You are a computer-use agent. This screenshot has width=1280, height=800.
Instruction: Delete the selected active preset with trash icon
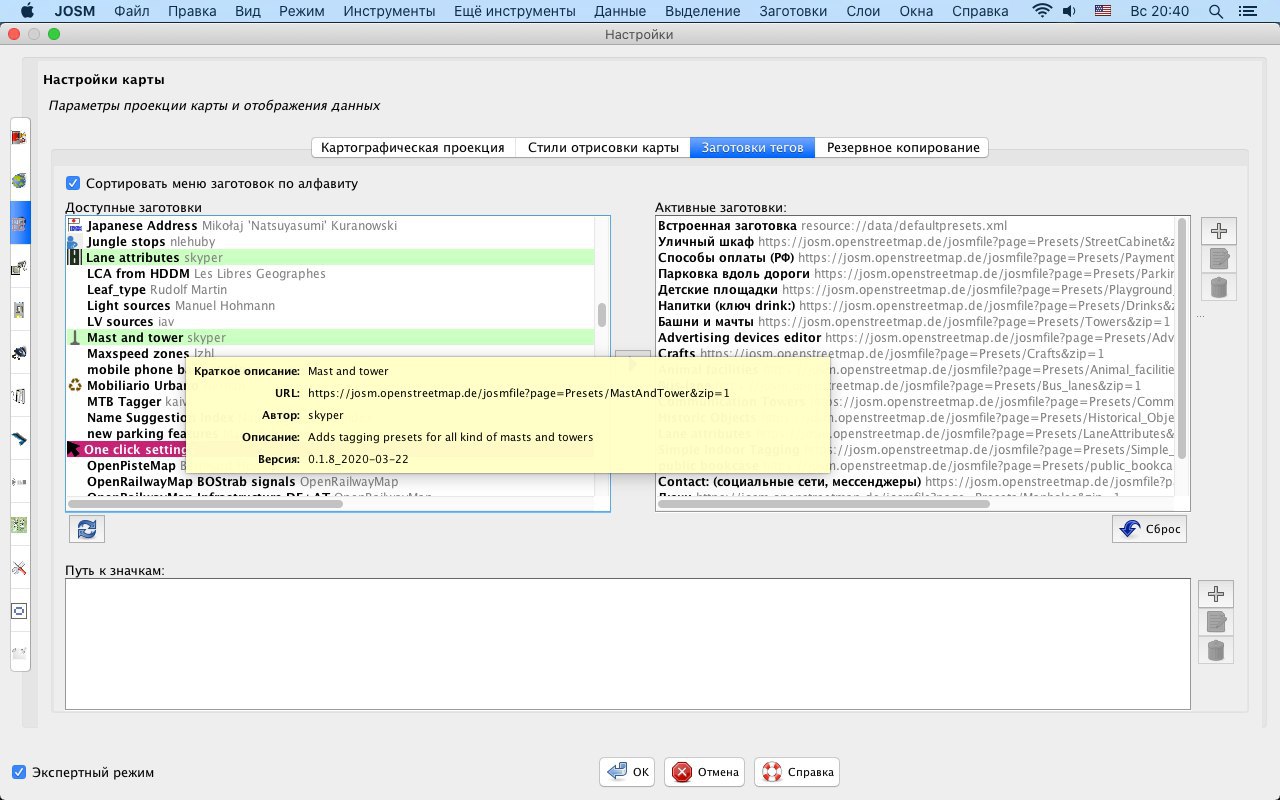pyautogui.click(x=1218, y=288)
